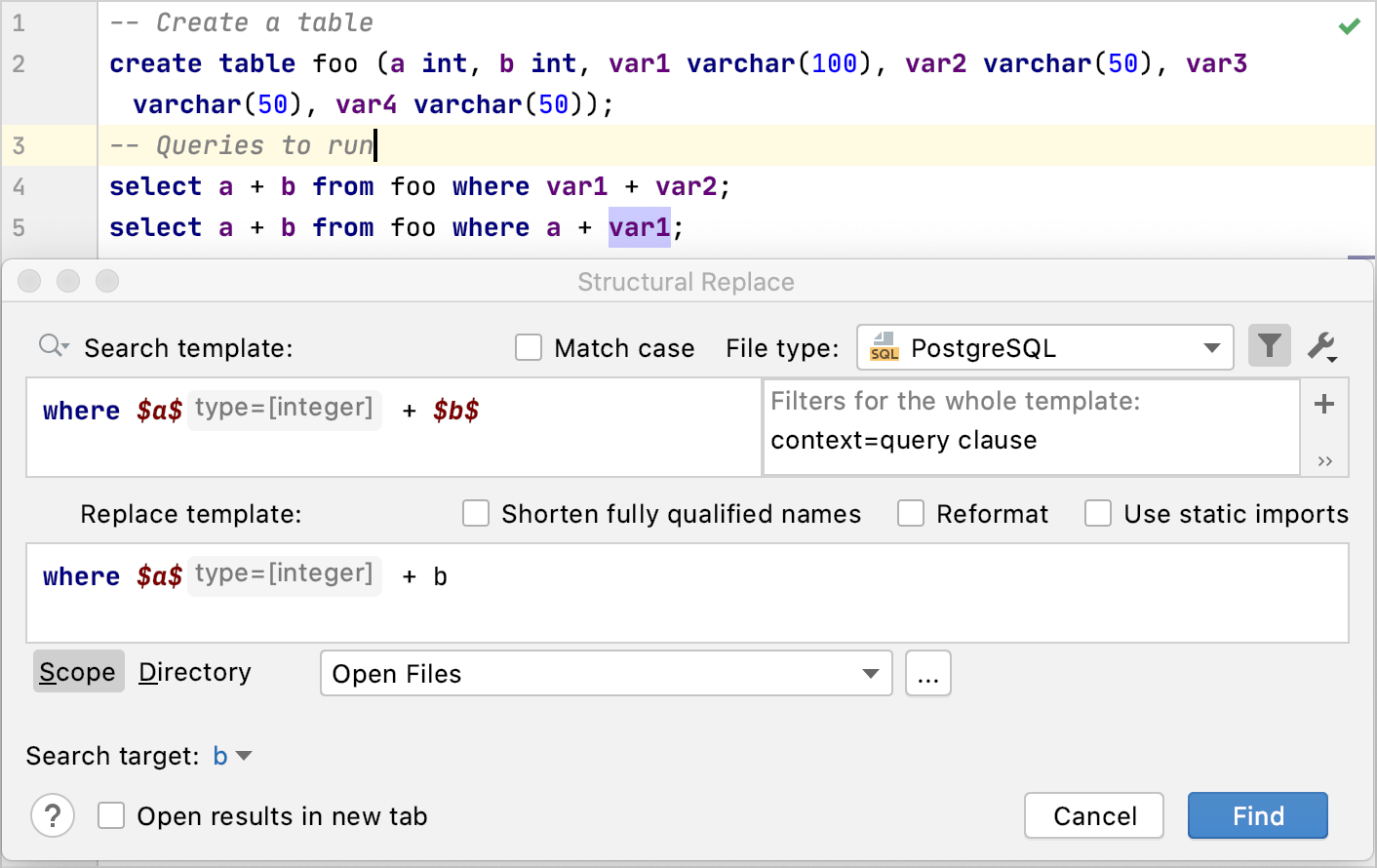Click the search history magnifier icon
Viewport: 1377px width, 868px height.
[53, 346]
